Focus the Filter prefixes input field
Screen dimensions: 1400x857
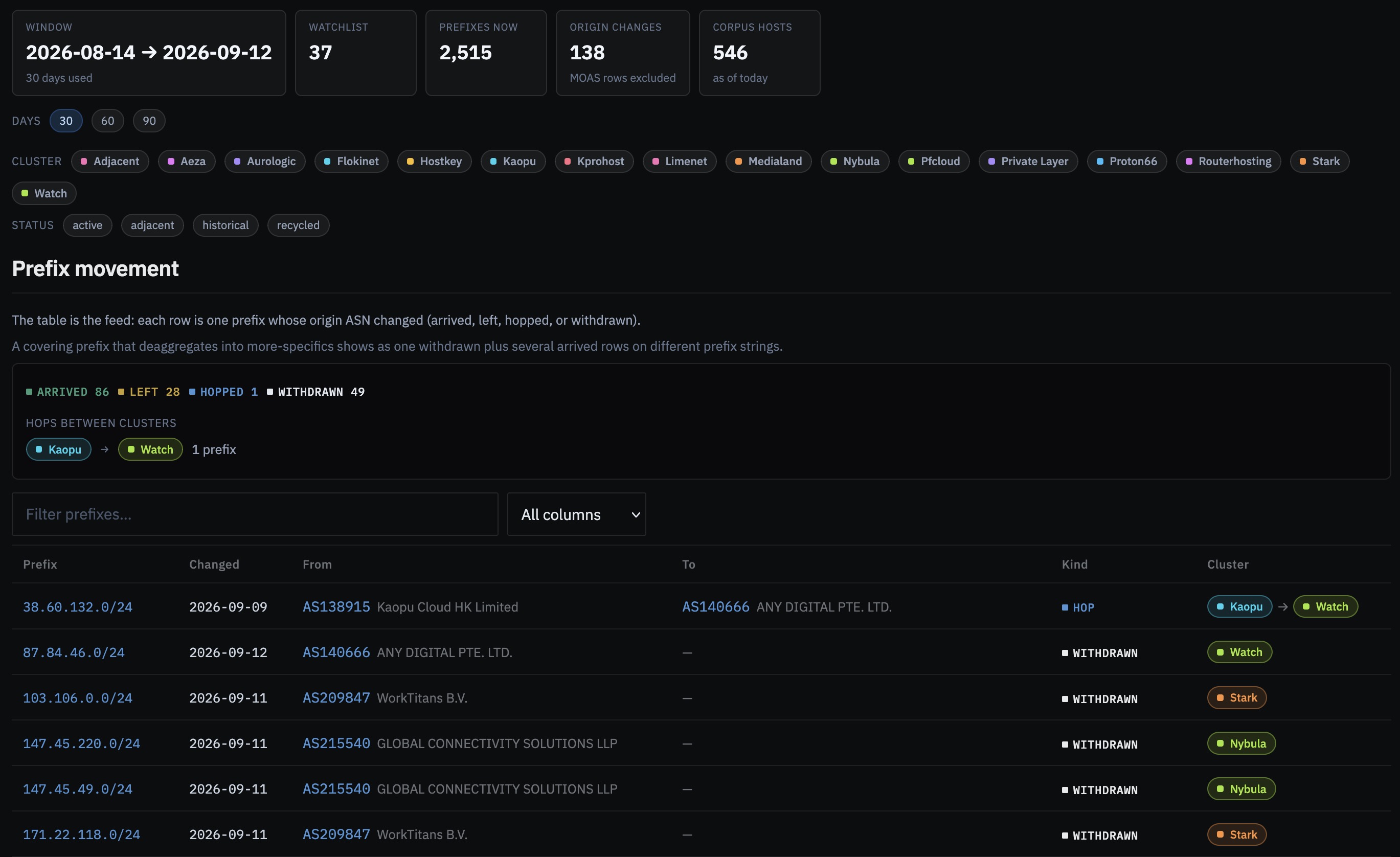point(255,514)
